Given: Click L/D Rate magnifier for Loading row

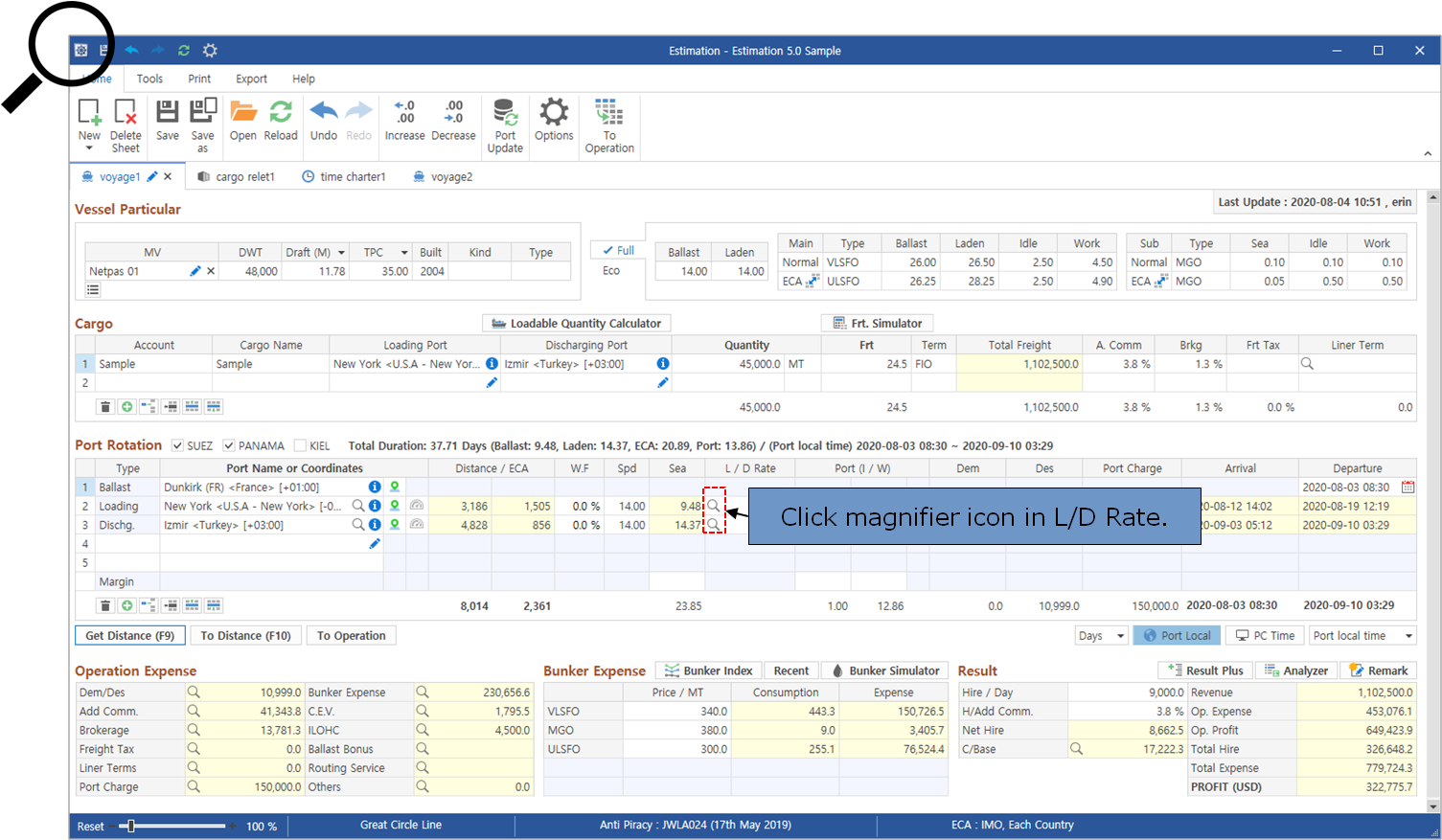Looking at the screenshot, I should point(714,506).
